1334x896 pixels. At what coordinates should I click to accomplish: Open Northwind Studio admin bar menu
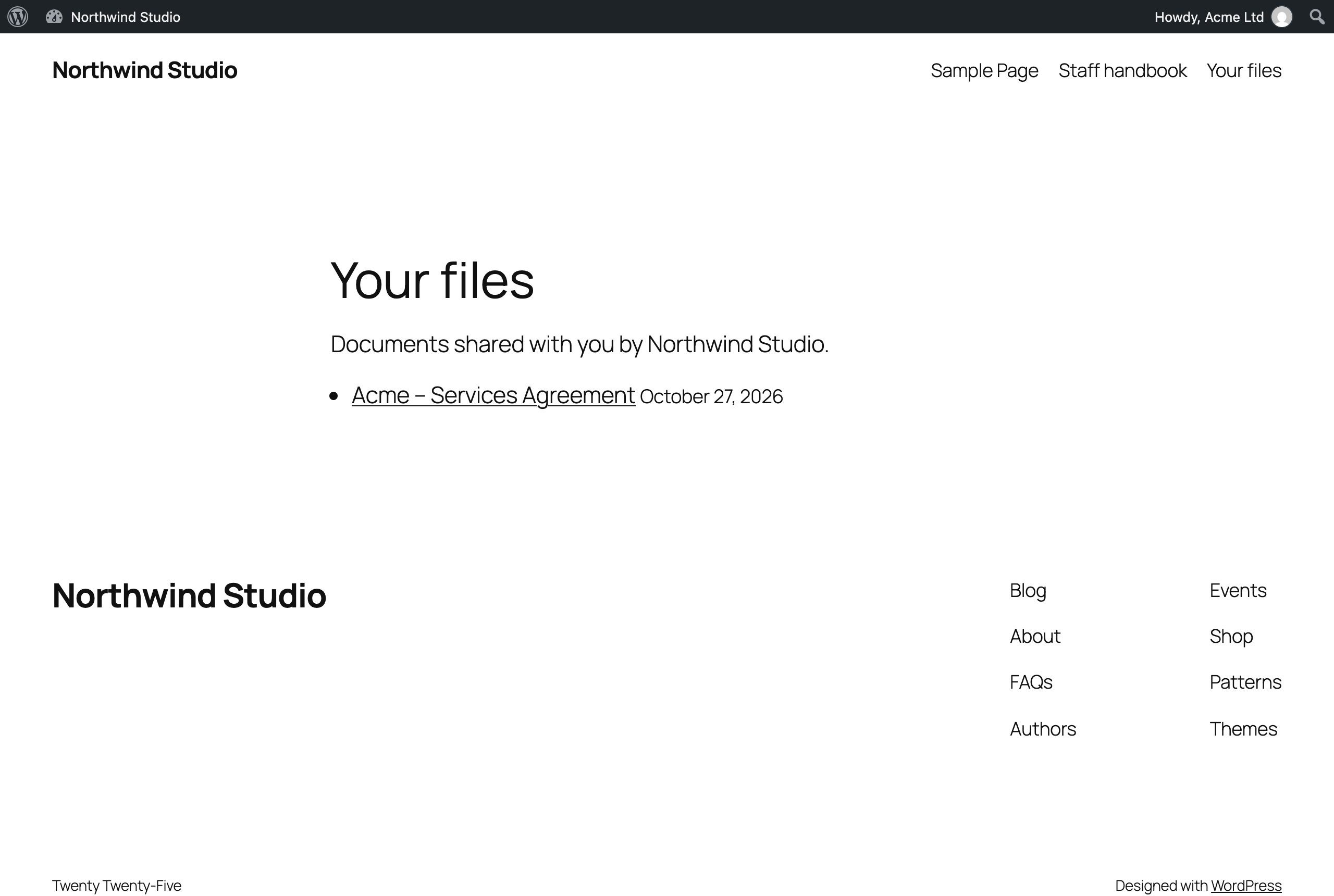point(113,17)
